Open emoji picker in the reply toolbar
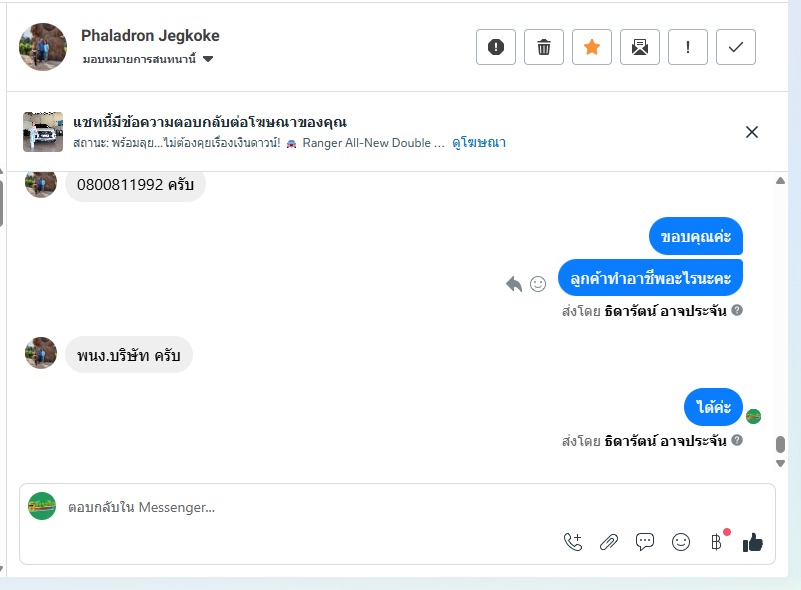Viewport: 801px width, 590px height. tap(680, 542)
